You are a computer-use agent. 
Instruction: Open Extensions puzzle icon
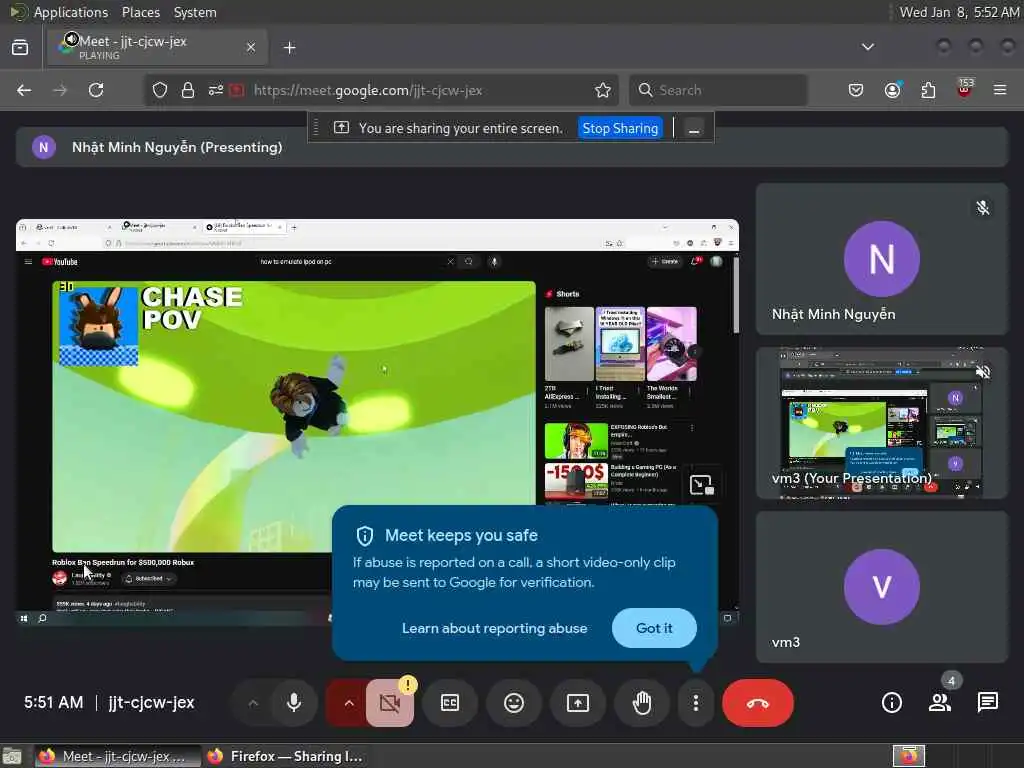(928, 90)
